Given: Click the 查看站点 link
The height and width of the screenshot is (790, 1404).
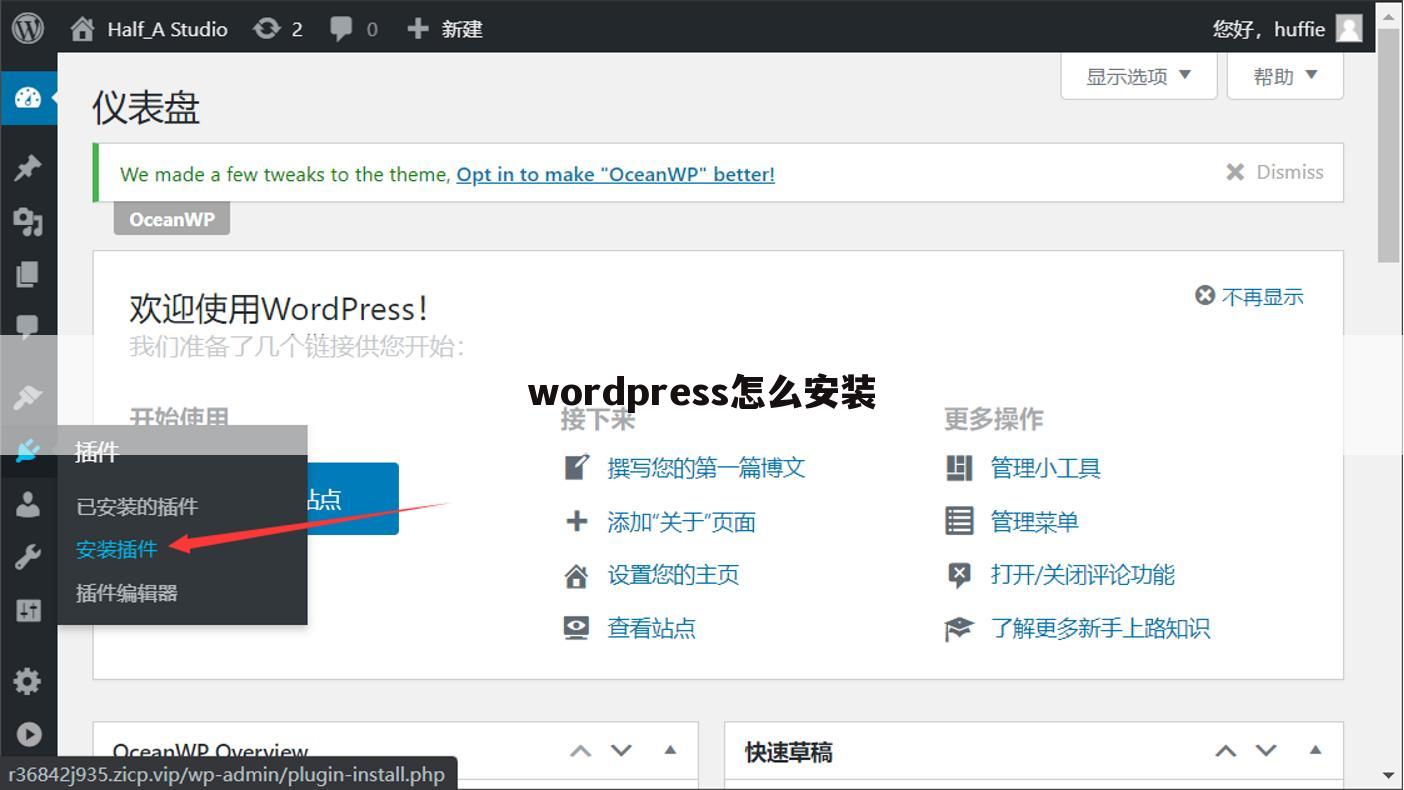Looking at the screenshot, I should (651, 628).
